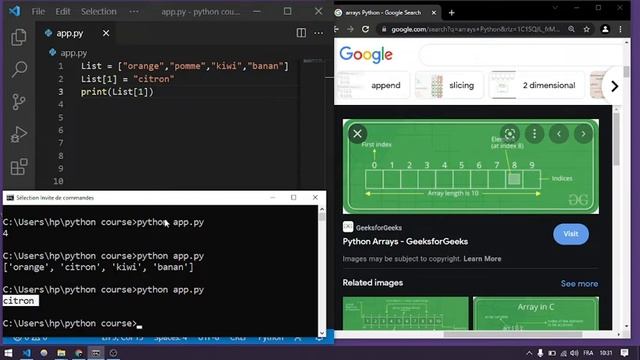This screenshot has height=360, width=640.
Task: Filter images by append chip
Action: pyautogui.click(x=373, y=85)
